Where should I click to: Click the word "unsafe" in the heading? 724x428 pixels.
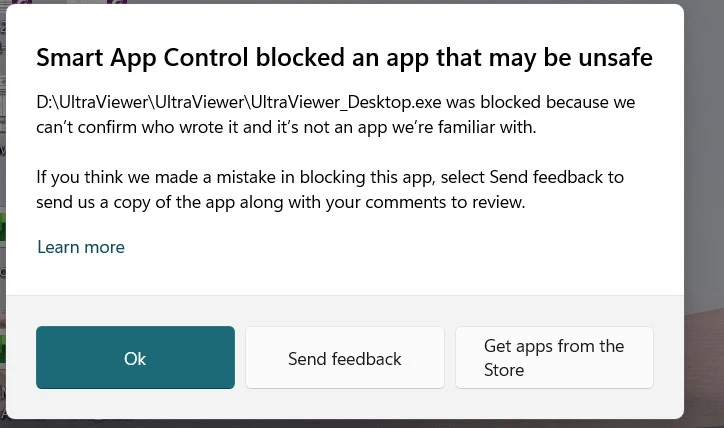[615, 58]
